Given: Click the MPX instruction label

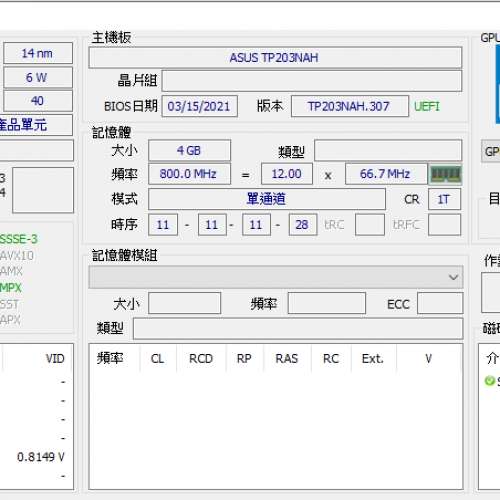Looking at the screenshot, I should [11, 287].
